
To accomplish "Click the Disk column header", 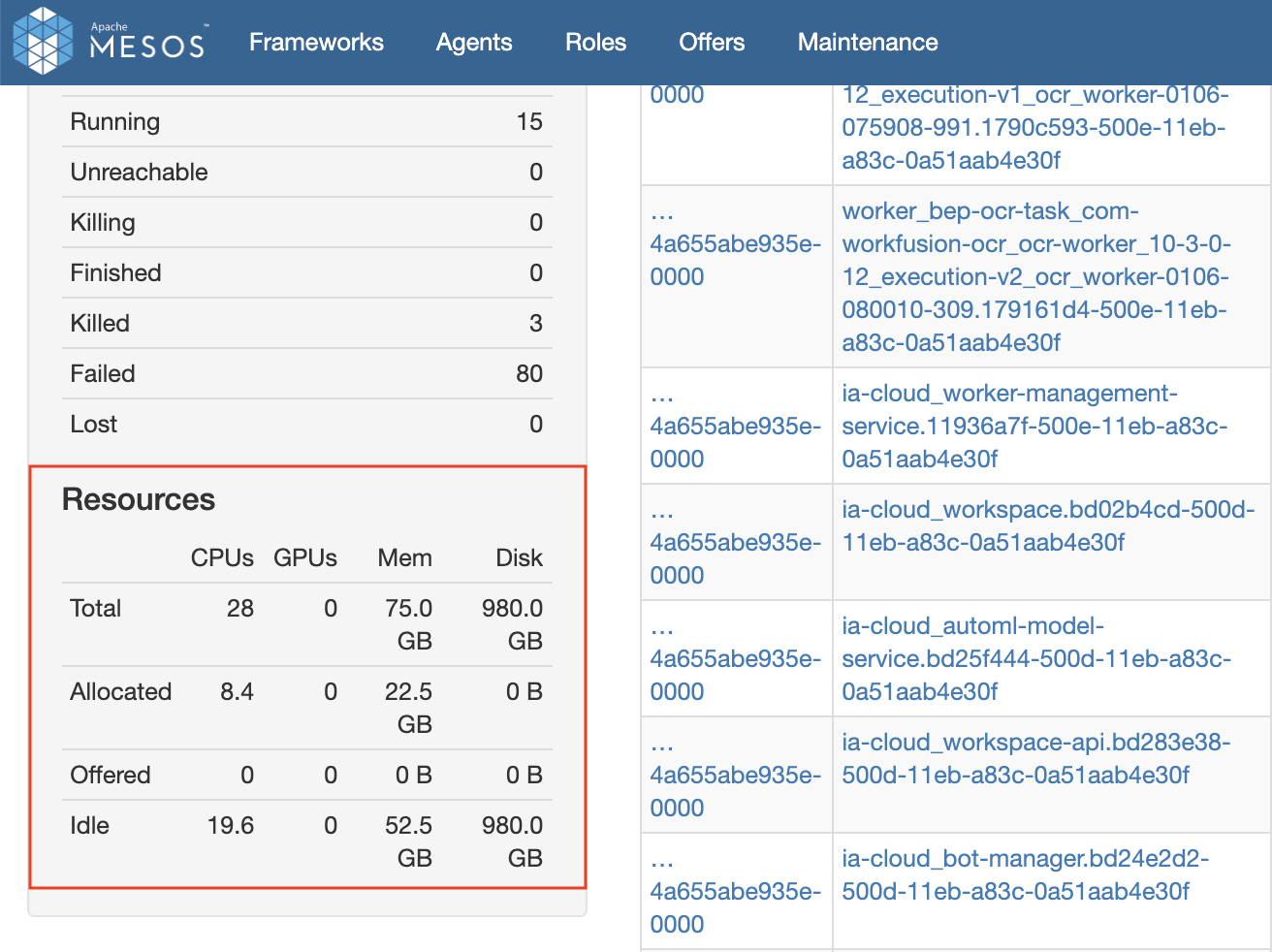I will tap(520, 557).
